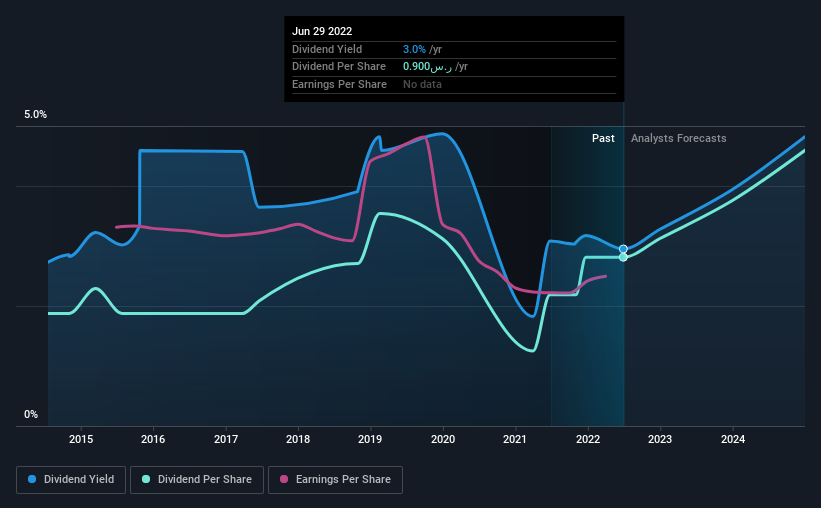Click the 2017 x-axis label
Image resolution: width=821 pixels, height=508 pixels.
point(226,439)
